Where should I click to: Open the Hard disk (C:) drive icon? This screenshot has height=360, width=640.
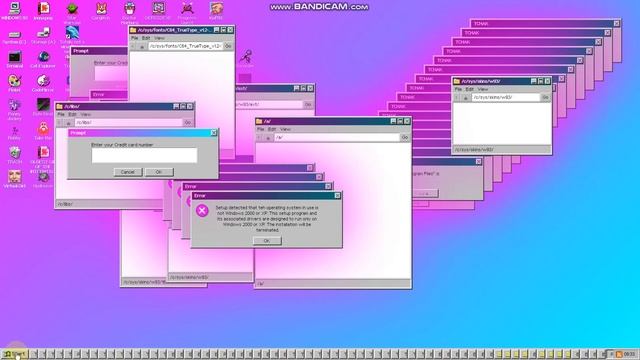[x=15, y=37]
